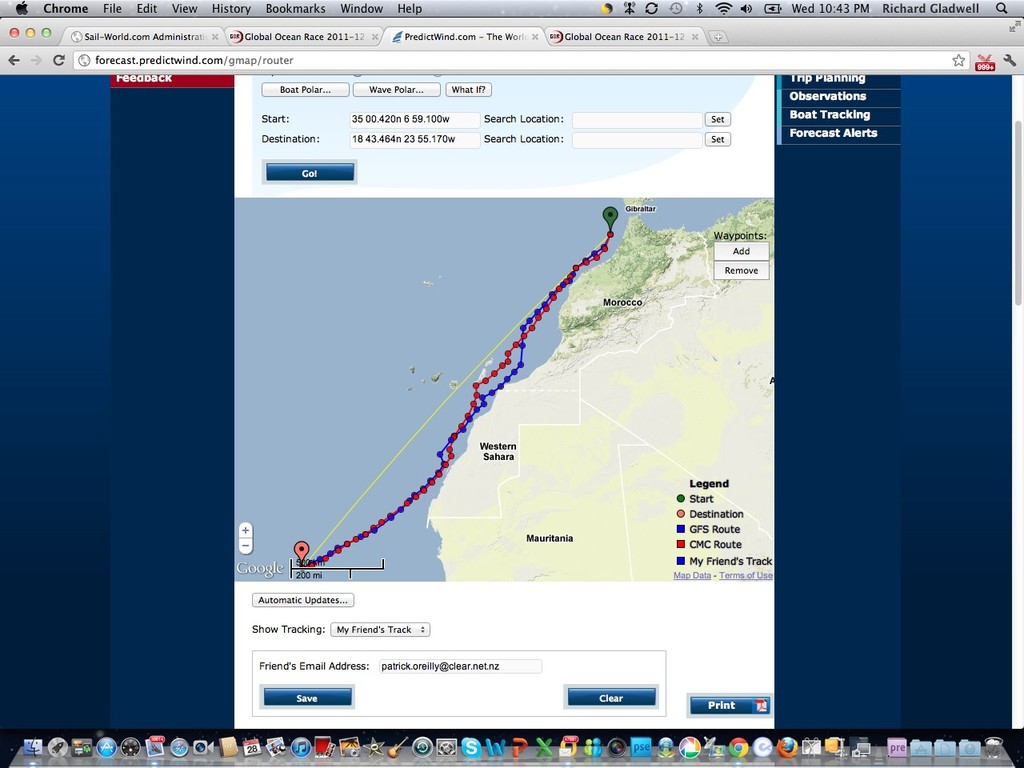Enter full screen with the window corner arrows

coord(1014,26)
